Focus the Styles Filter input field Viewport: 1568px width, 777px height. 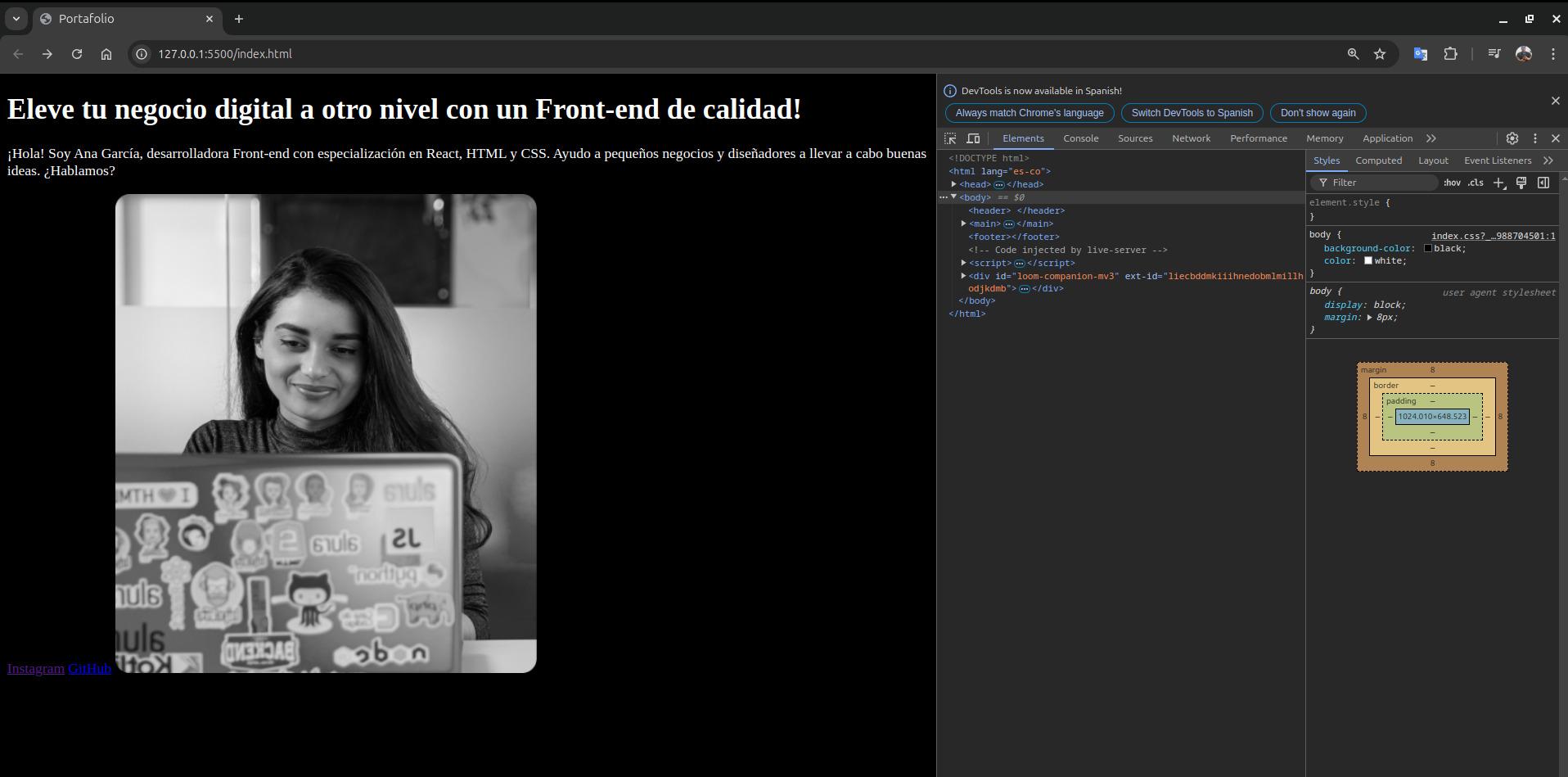click(1374, 183)
